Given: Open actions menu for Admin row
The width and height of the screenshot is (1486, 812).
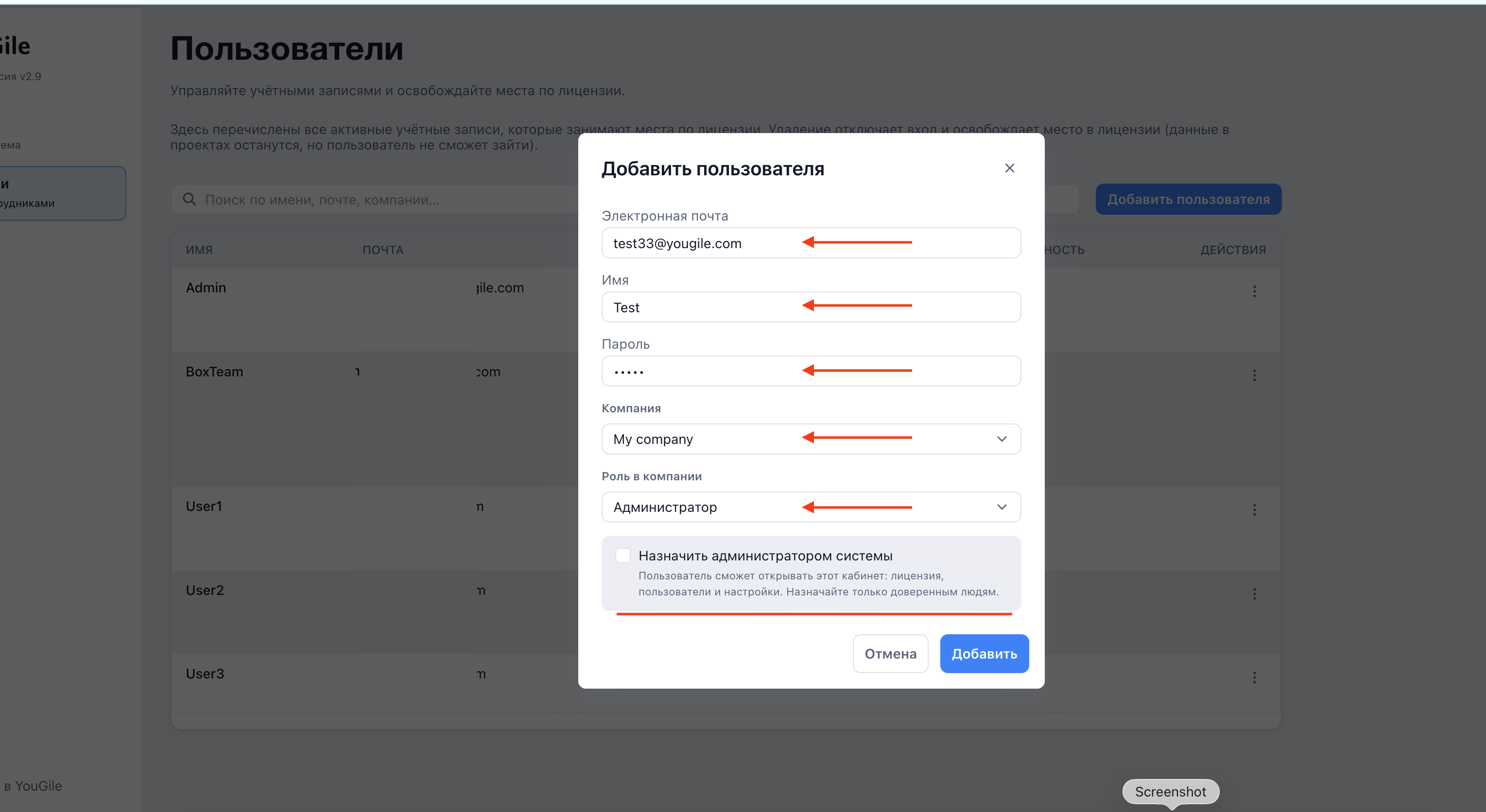Looking at the screenshot, I should tap(1254, 291).
